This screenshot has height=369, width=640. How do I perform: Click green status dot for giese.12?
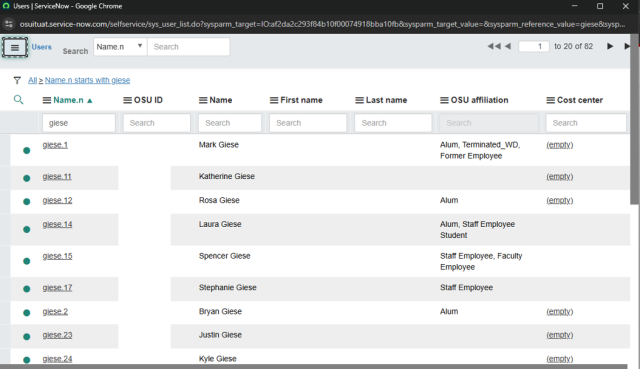[x=27, y=202]
